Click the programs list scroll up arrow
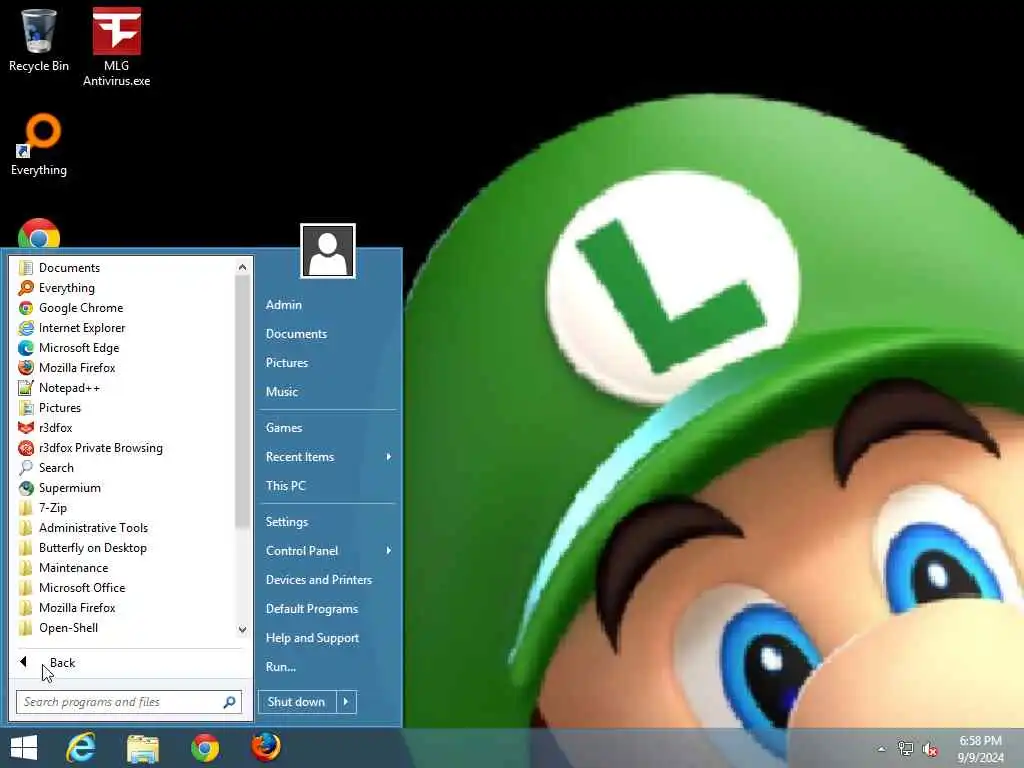The width and height of the screenshot is (1024, 768). point(242,267)
